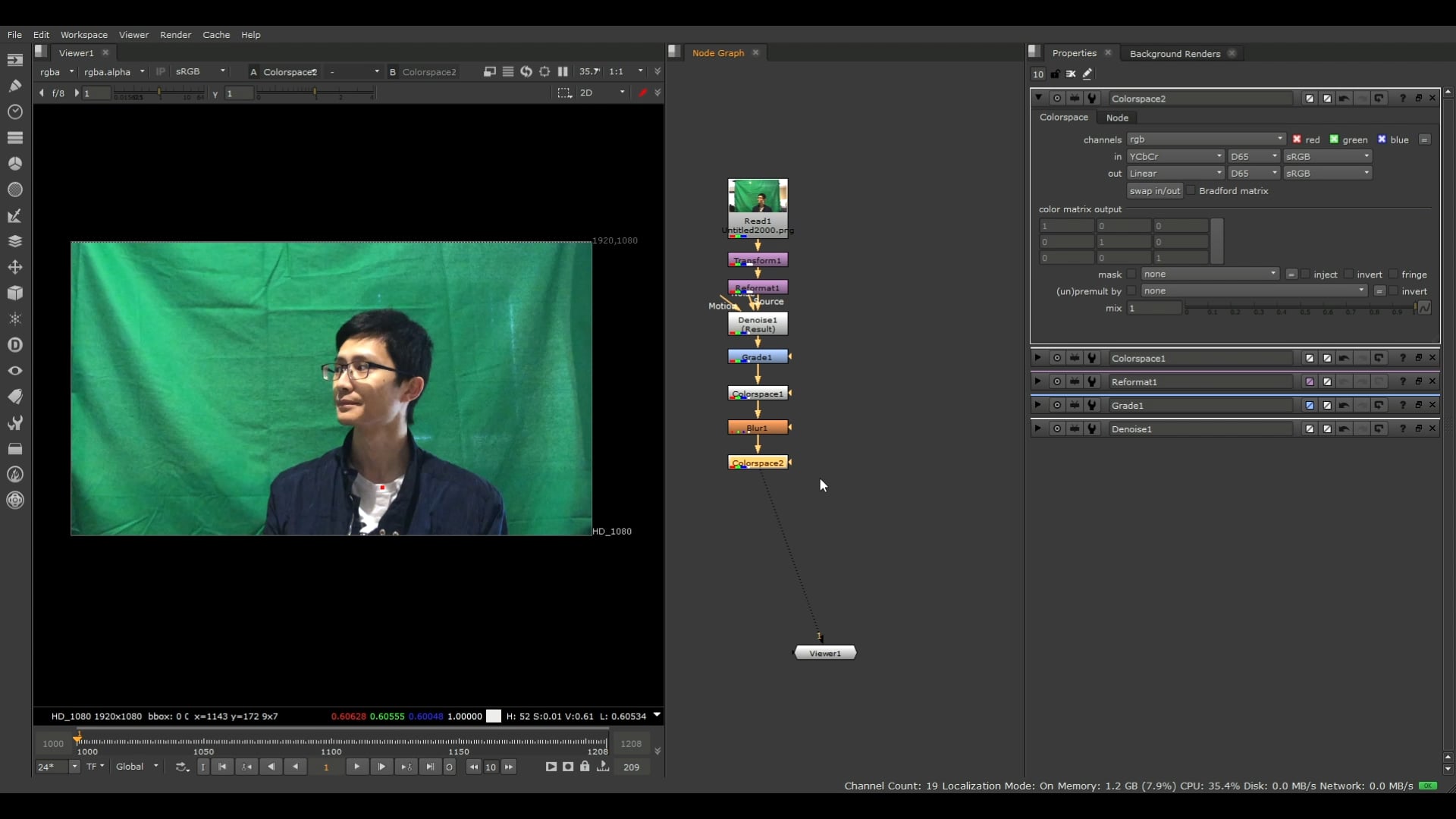Viewport: 1456px width, 819px height.
Task: Click the swap in/out button
Action: pos(1154,191)
